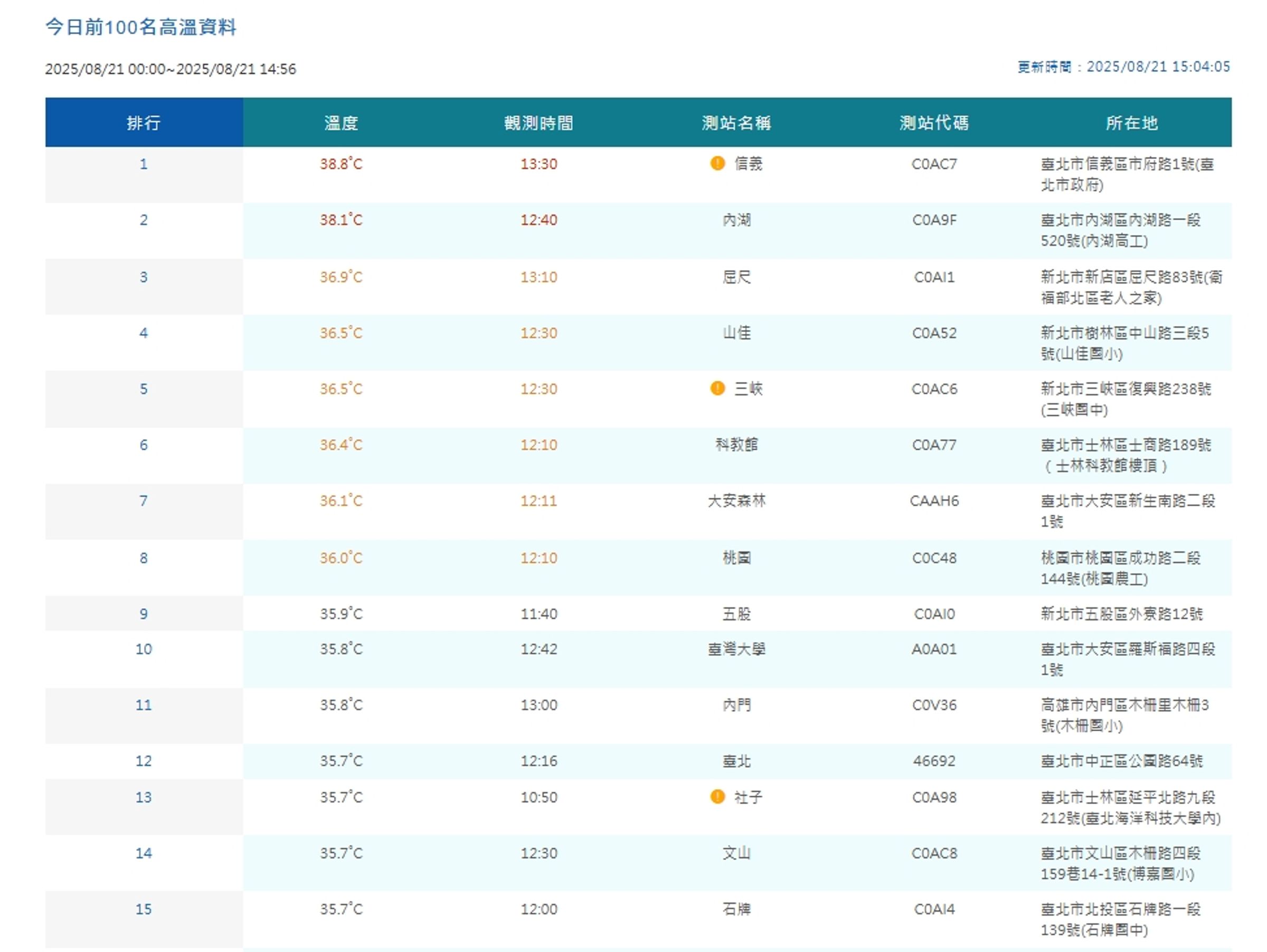Viewport: 1267px width, 952px height.
Task: Select the 38.8°C temperature cell
Action: 342,164
